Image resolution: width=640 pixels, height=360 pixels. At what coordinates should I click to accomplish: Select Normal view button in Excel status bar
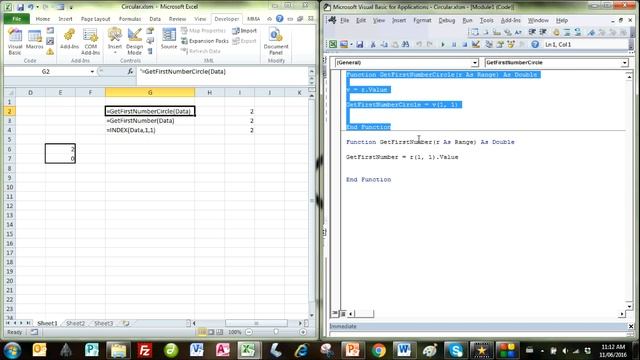[x=202, y=332]
